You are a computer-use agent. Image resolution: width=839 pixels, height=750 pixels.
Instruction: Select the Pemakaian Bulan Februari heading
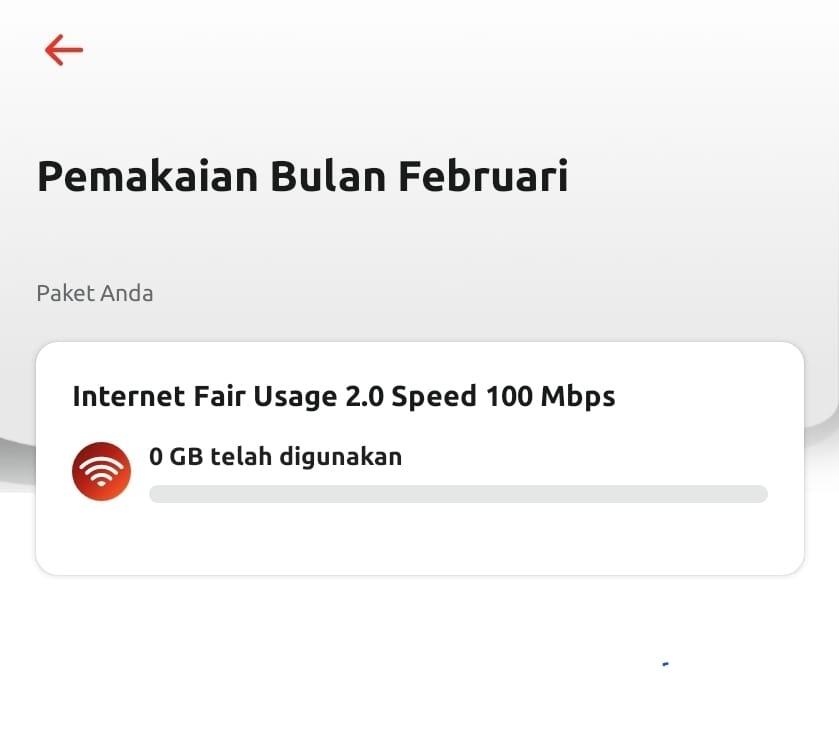point(303,175)
